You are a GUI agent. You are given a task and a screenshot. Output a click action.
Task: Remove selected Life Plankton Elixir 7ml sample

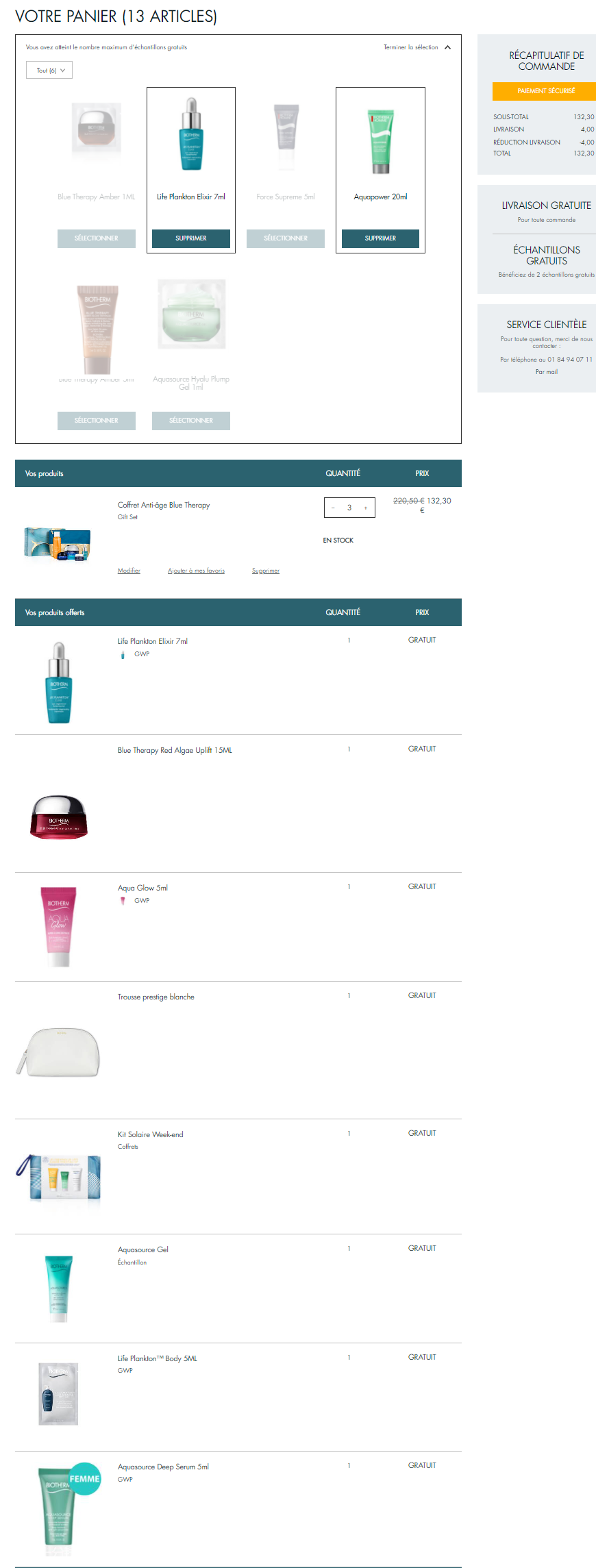[x=191, y=238]
